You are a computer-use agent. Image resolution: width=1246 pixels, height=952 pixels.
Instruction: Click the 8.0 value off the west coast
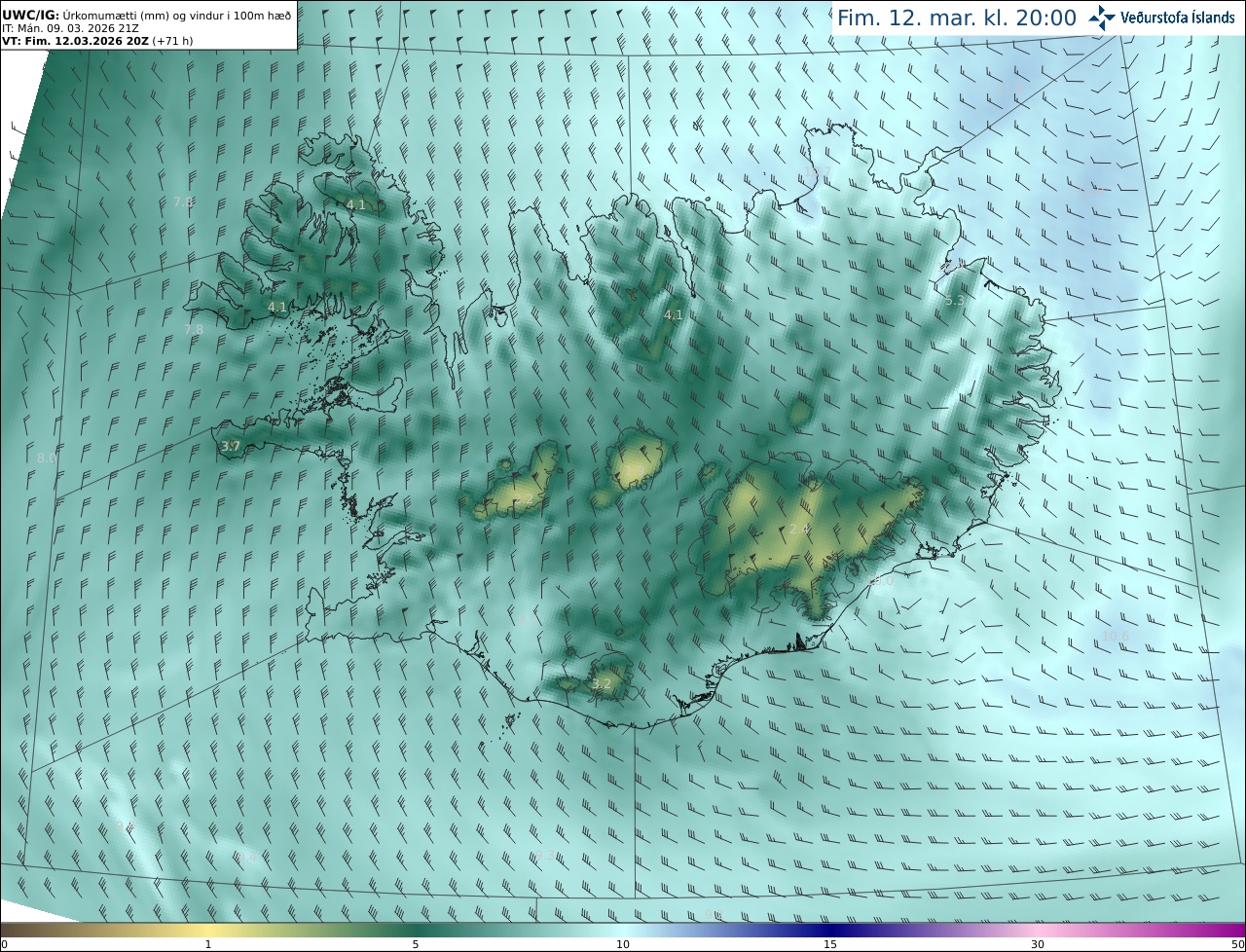pos(47,458)
